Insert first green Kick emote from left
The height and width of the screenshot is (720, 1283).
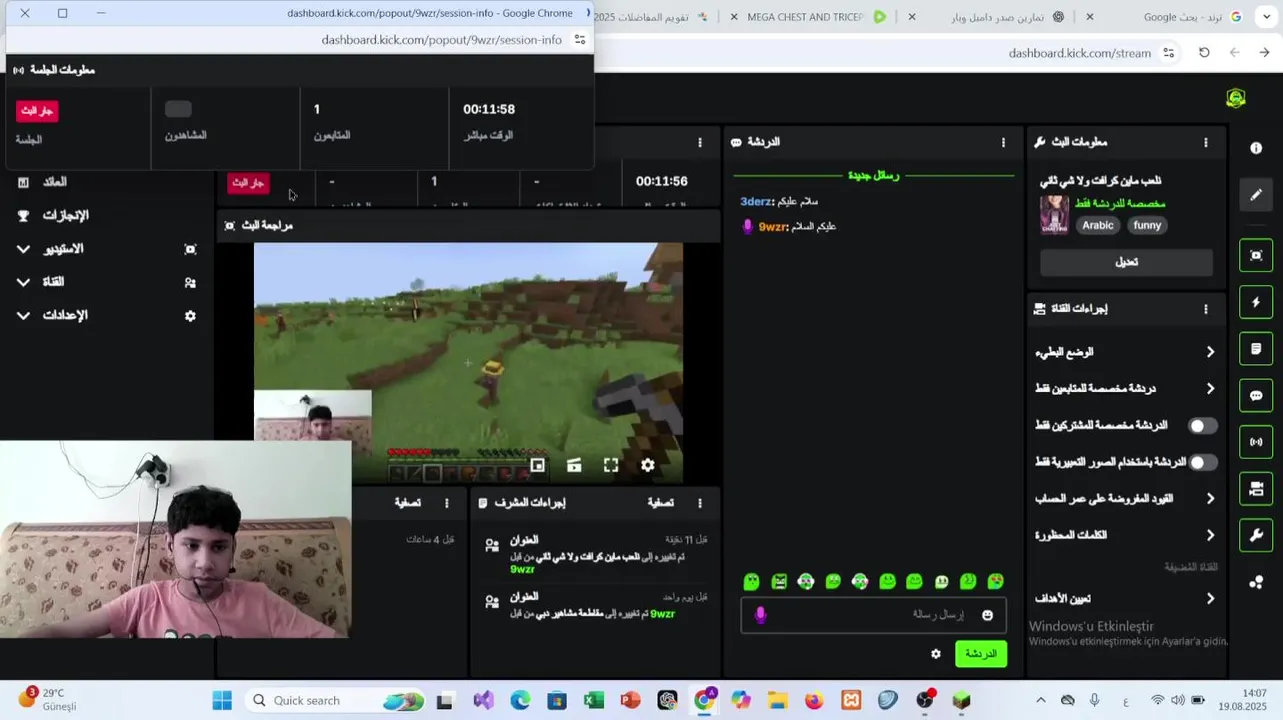click(752, 581)
